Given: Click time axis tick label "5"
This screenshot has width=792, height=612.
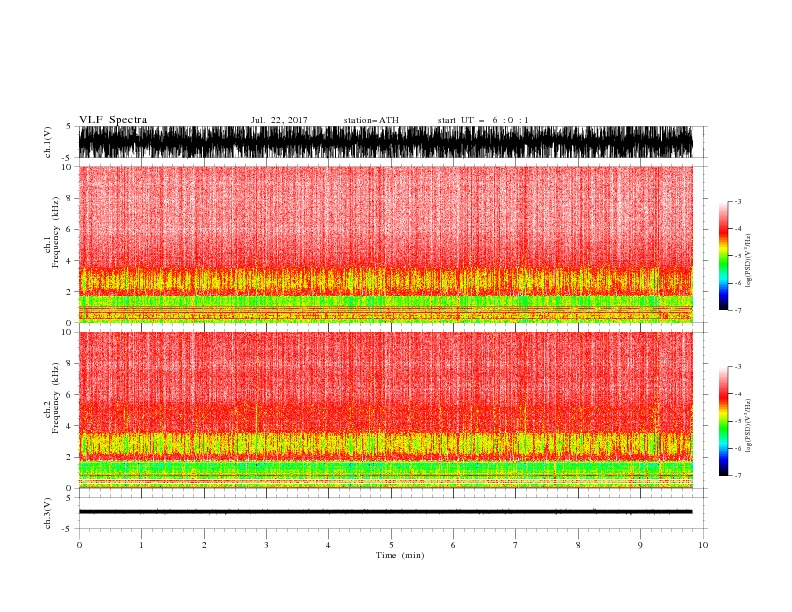Looking at the screenshot, I should coord(391,545).
